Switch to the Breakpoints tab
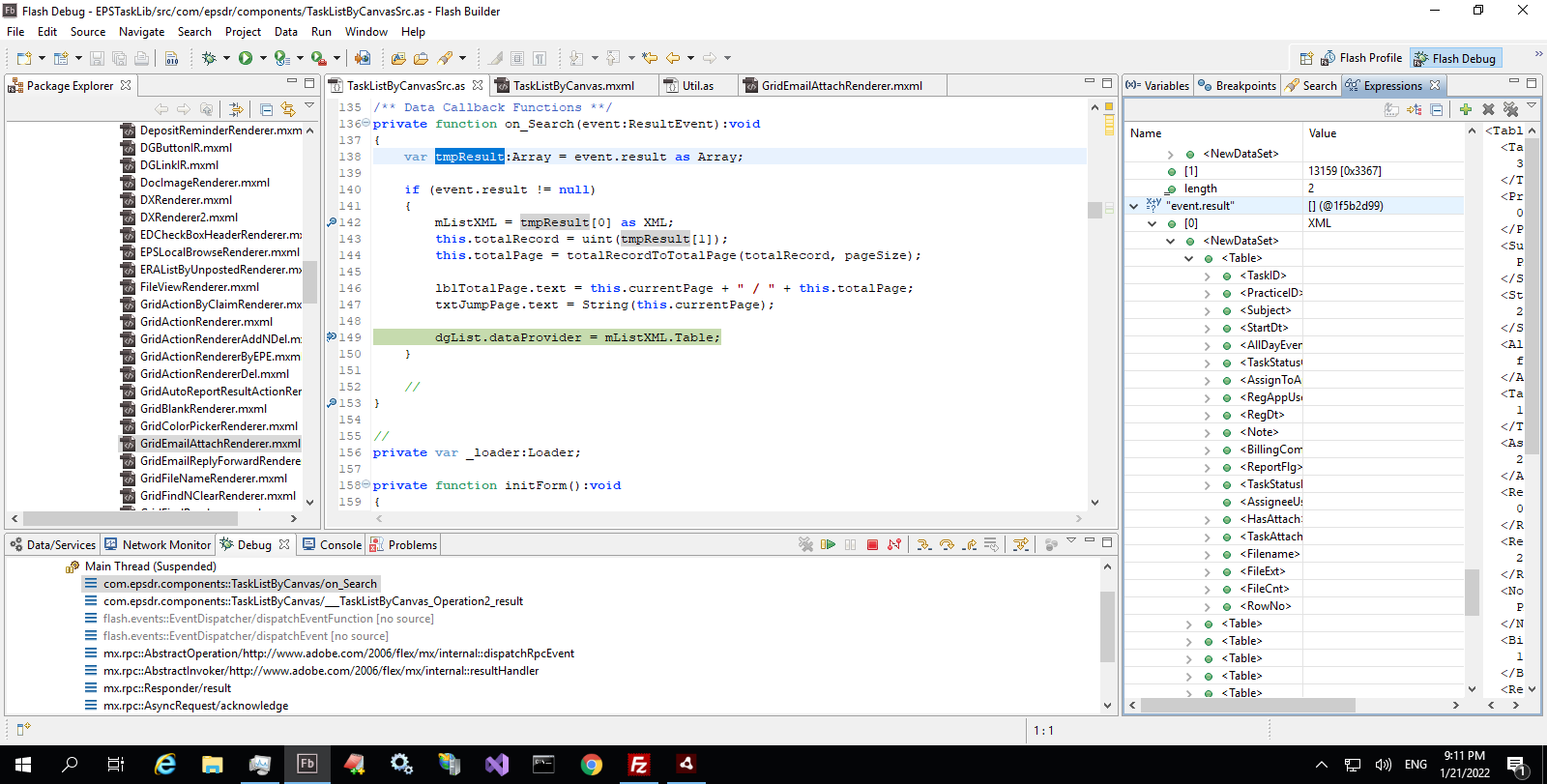1547x784 pixels. pos(1237,86)
